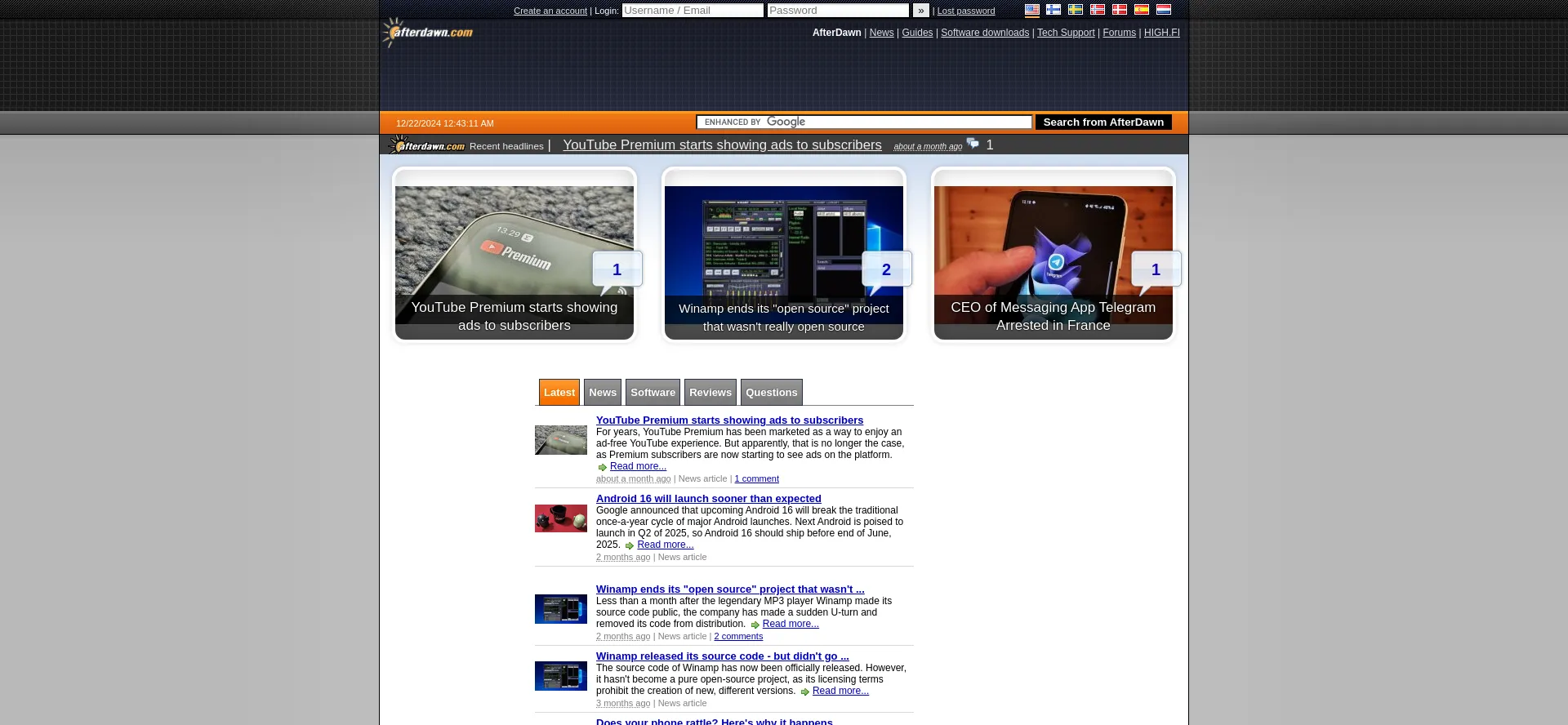Switch to the News tab

click(603, 392)
